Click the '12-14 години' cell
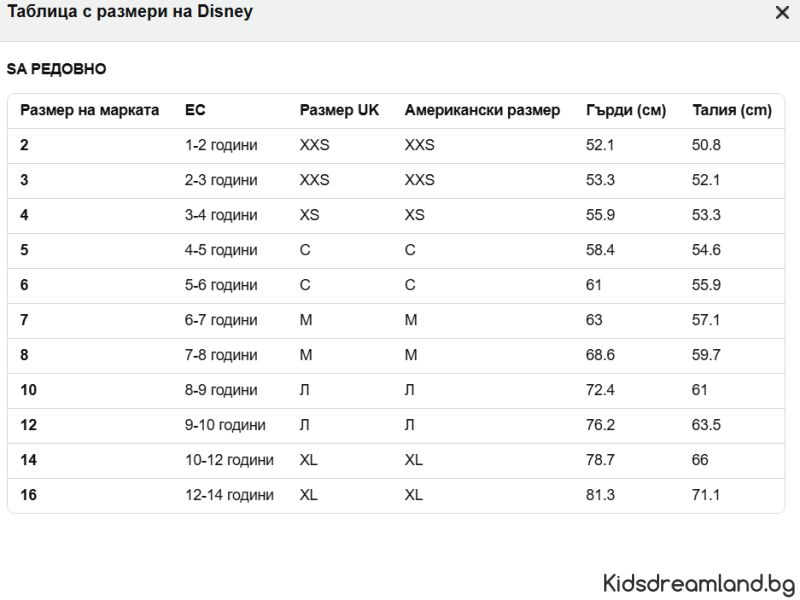The image size is (800, 600). point(229,495)
